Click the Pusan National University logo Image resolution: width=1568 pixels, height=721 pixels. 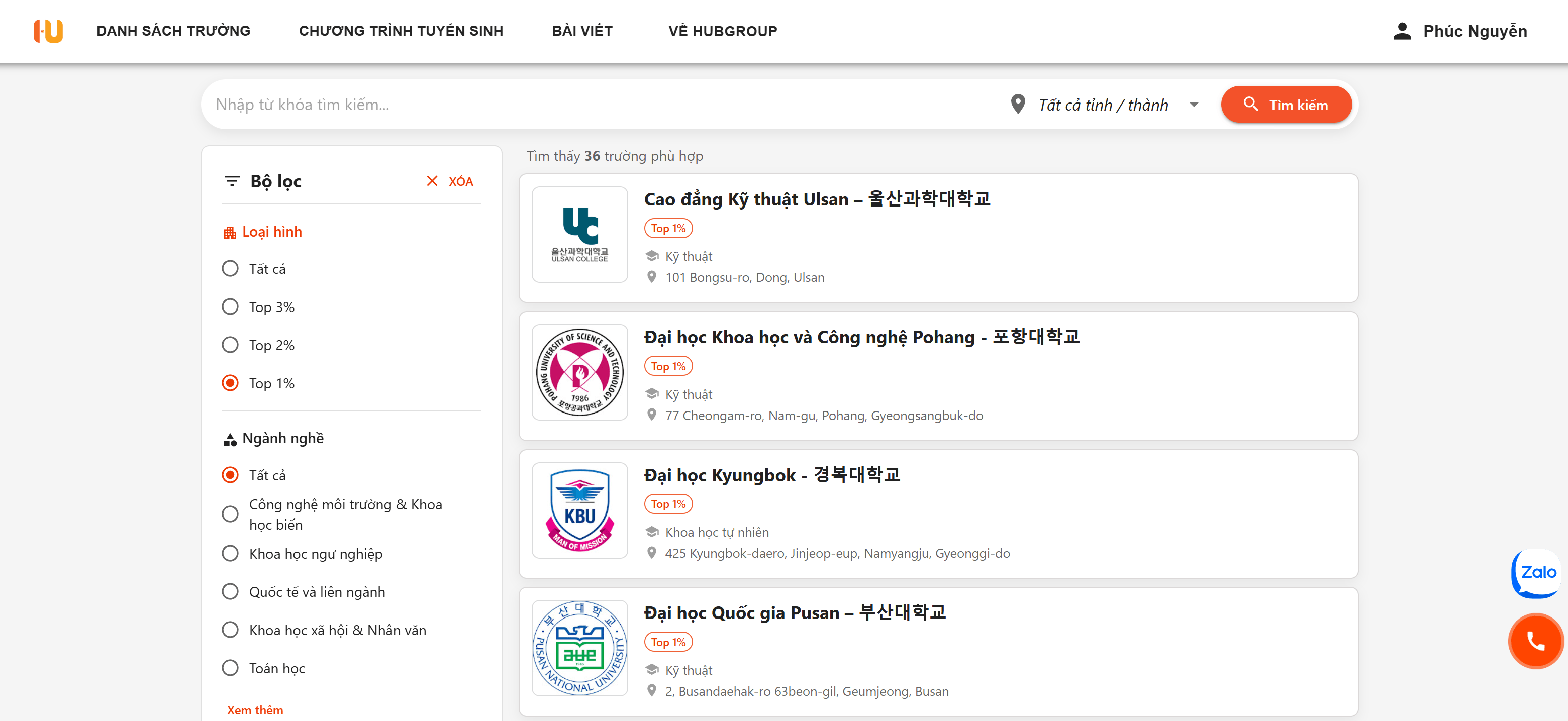(579, 648)
